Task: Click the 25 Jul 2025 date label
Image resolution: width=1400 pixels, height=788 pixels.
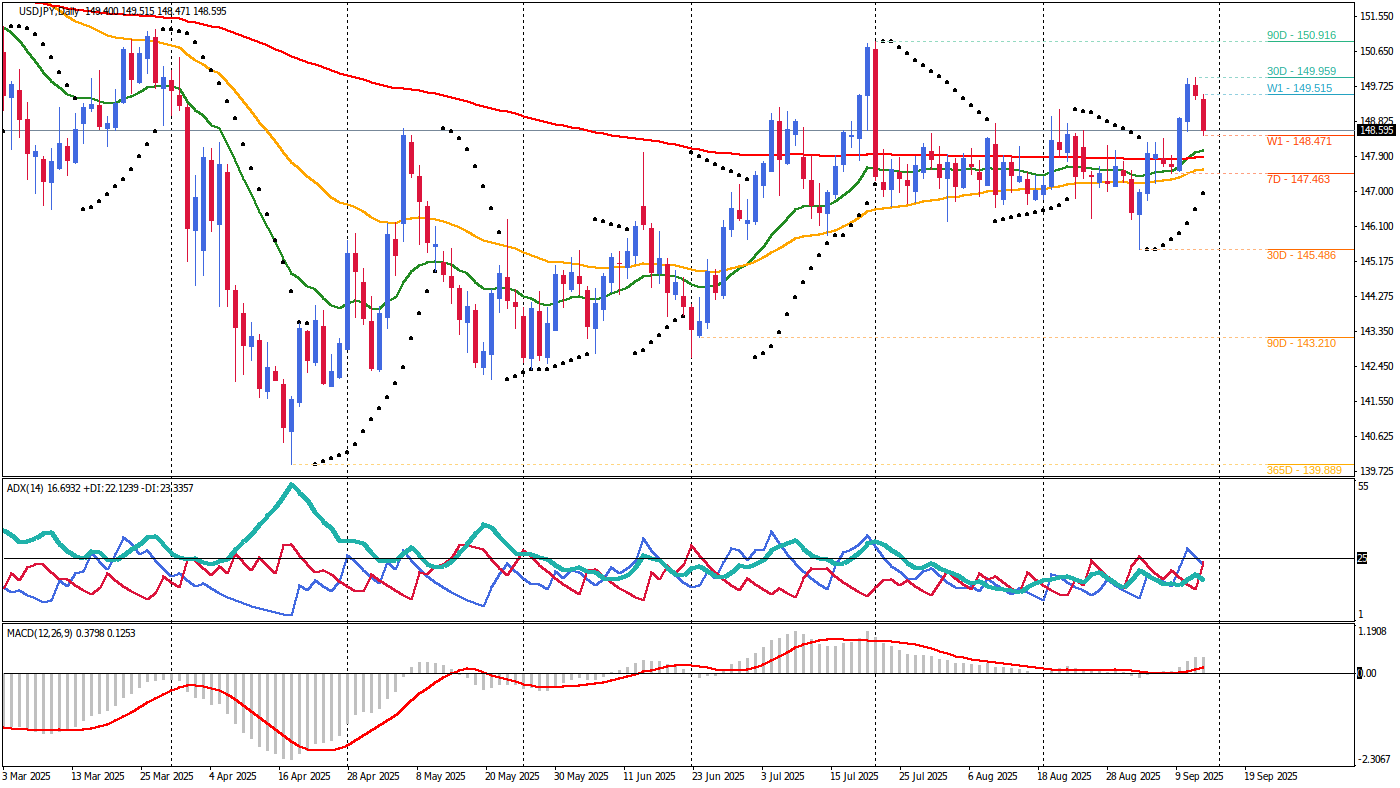Action: [923, 776]
